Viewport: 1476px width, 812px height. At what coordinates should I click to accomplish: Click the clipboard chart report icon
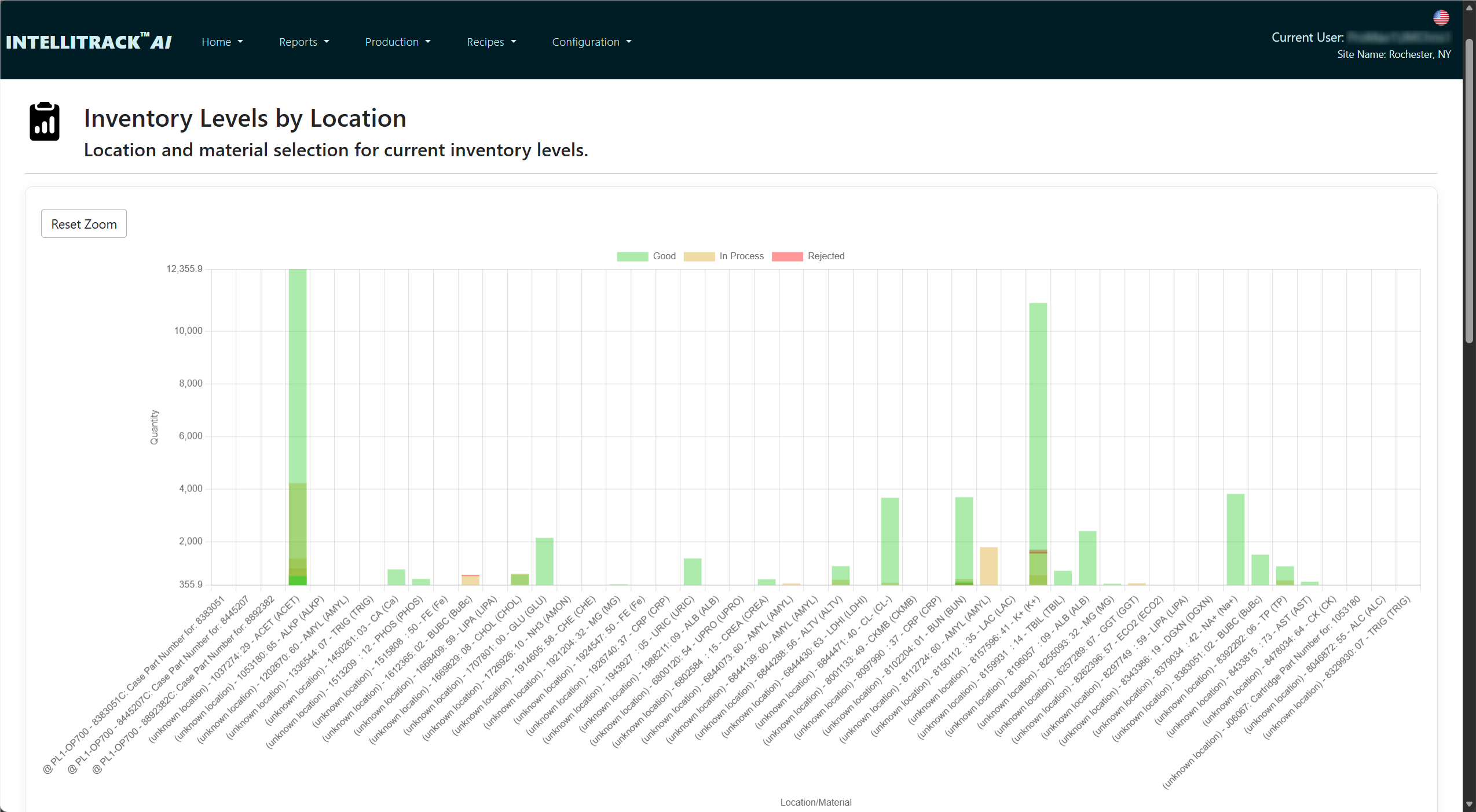(x=45, y=122)
